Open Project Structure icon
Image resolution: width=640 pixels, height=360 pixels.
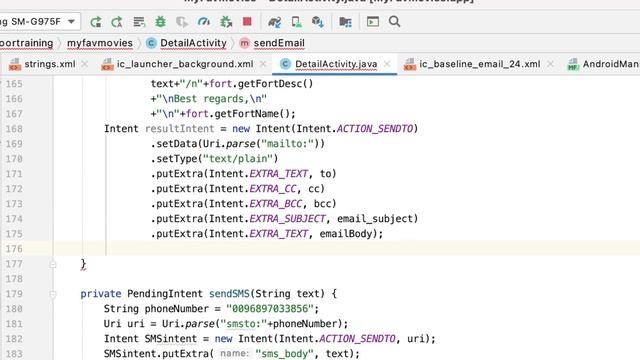pyautogui.click(x=345, y=22)
